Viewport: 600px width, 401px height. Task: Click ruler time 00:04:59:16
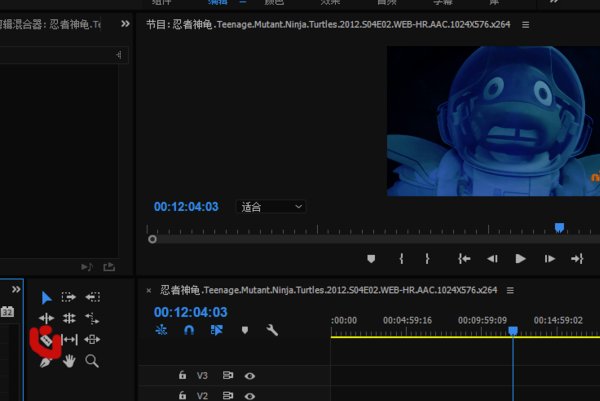pyautogui.click(x=408, y=320)
